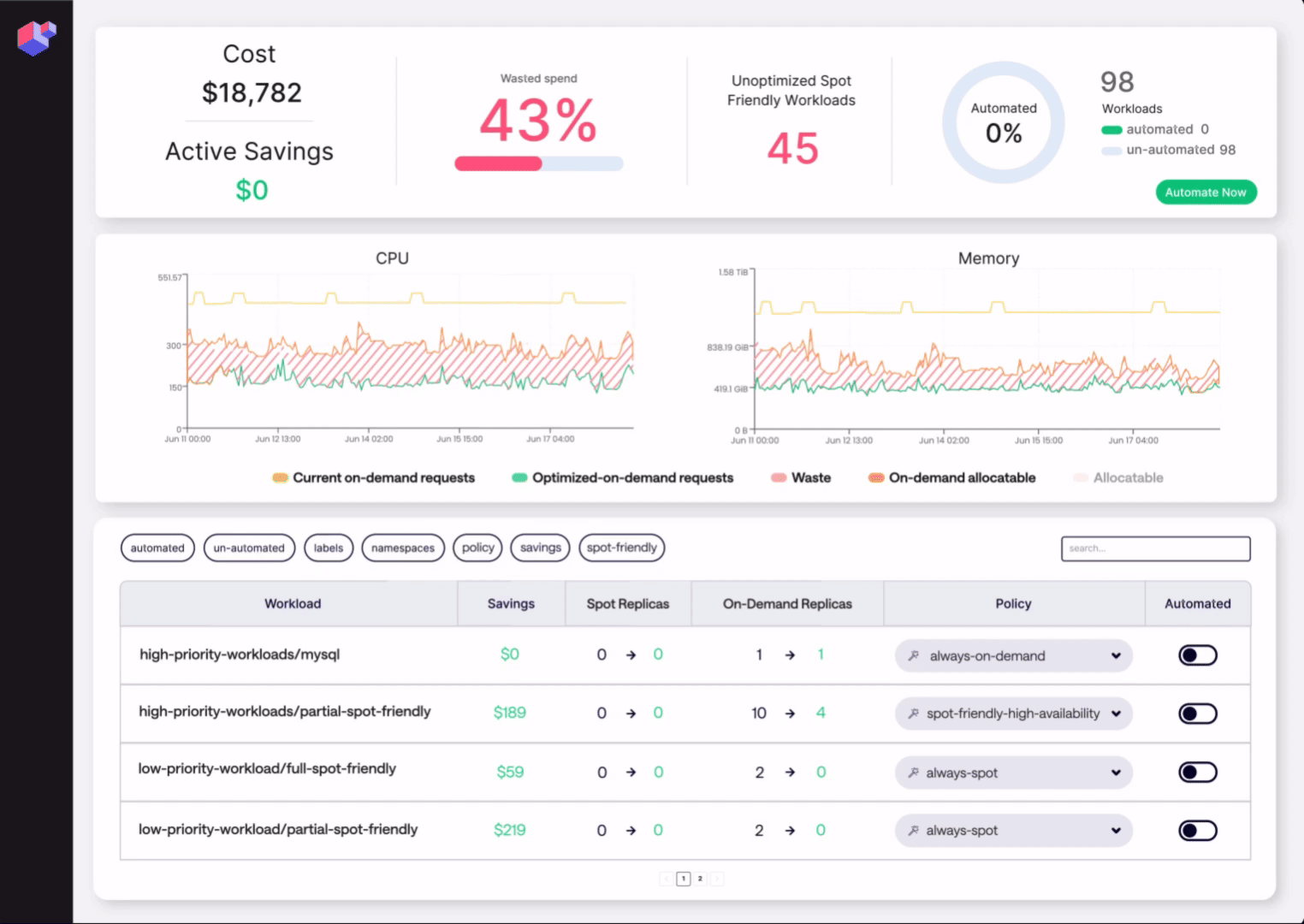1304x924 pixels.
Task: Toggle Current on-demand requests legend entry
Action: [374, 477]
